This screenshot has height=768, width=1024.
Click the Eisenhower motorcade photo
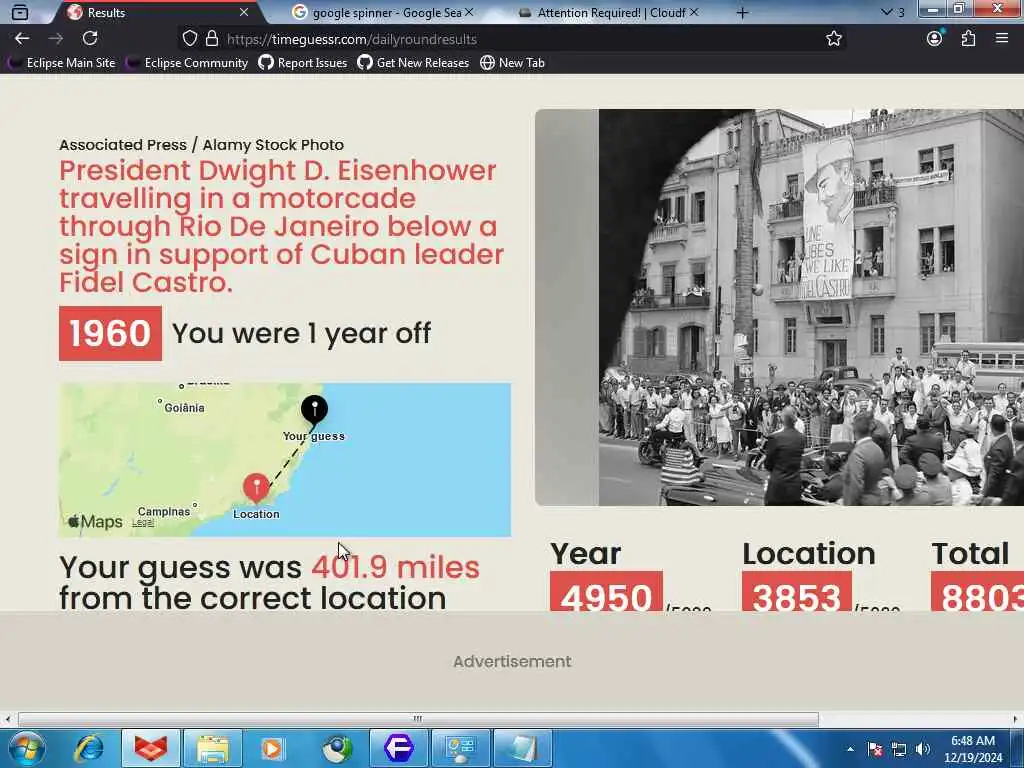point(811,307)
